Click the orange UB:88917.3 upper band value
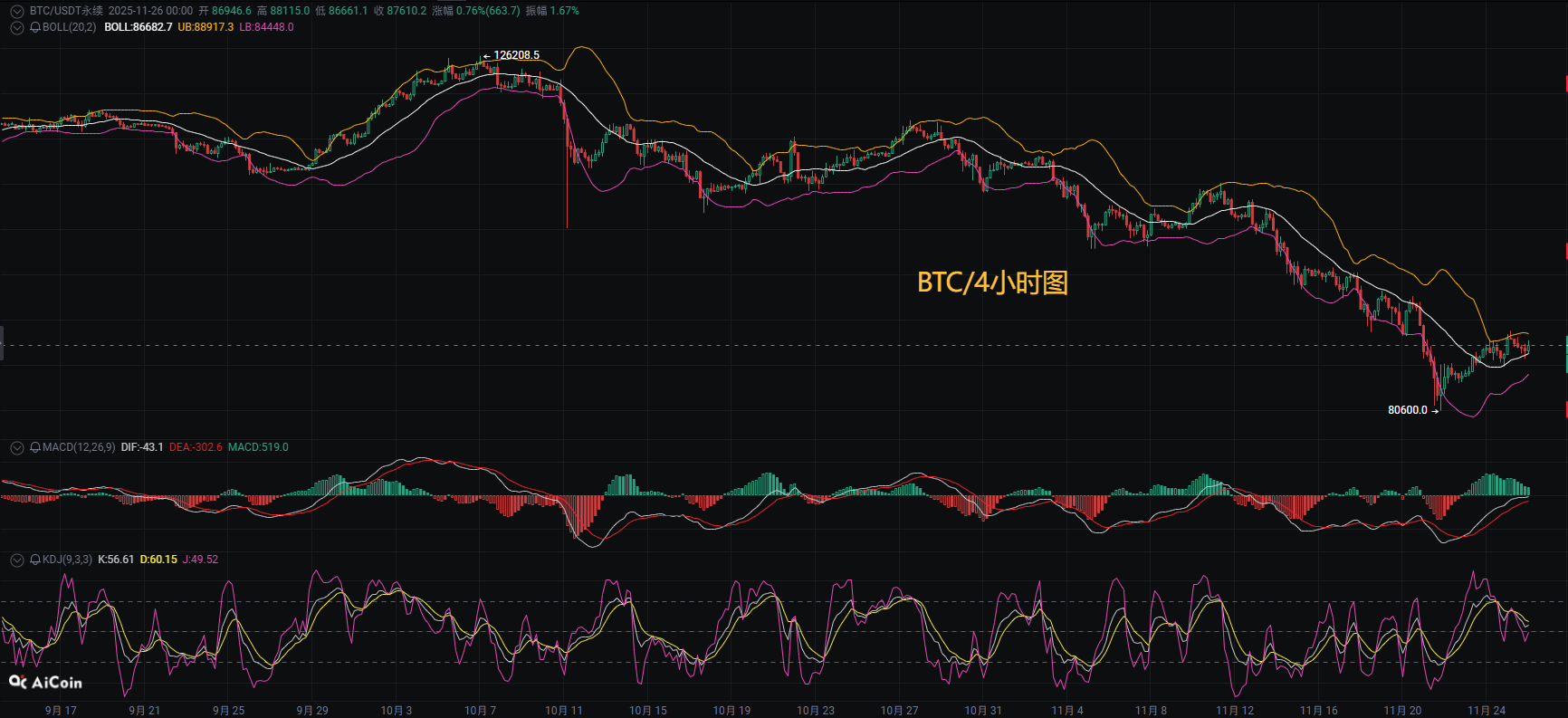This screenshot has width=1568, height=718. click(206, 27)
